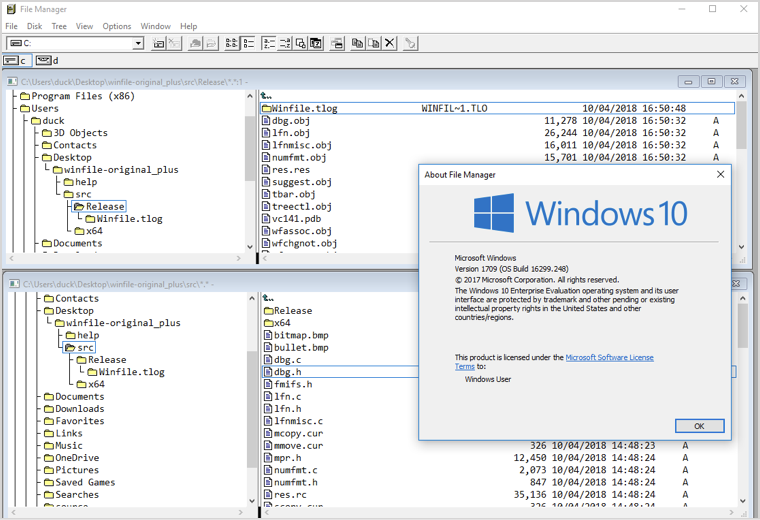Image resolution: width=760 pixels, height=520 pixels.
Task: Click the Connect Network Drive toolbar icon
Action: (x=158, y=43)
